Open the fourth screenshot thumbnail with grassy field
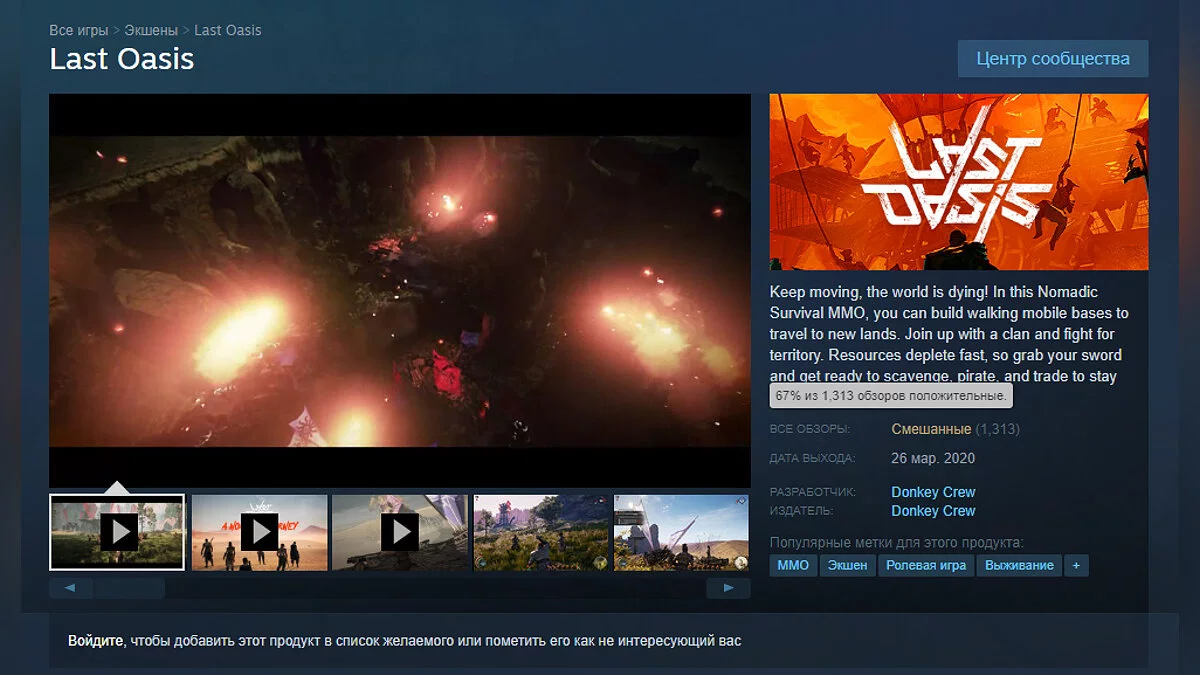This screenshot has height=675, width=1200. tap(541, 532)
